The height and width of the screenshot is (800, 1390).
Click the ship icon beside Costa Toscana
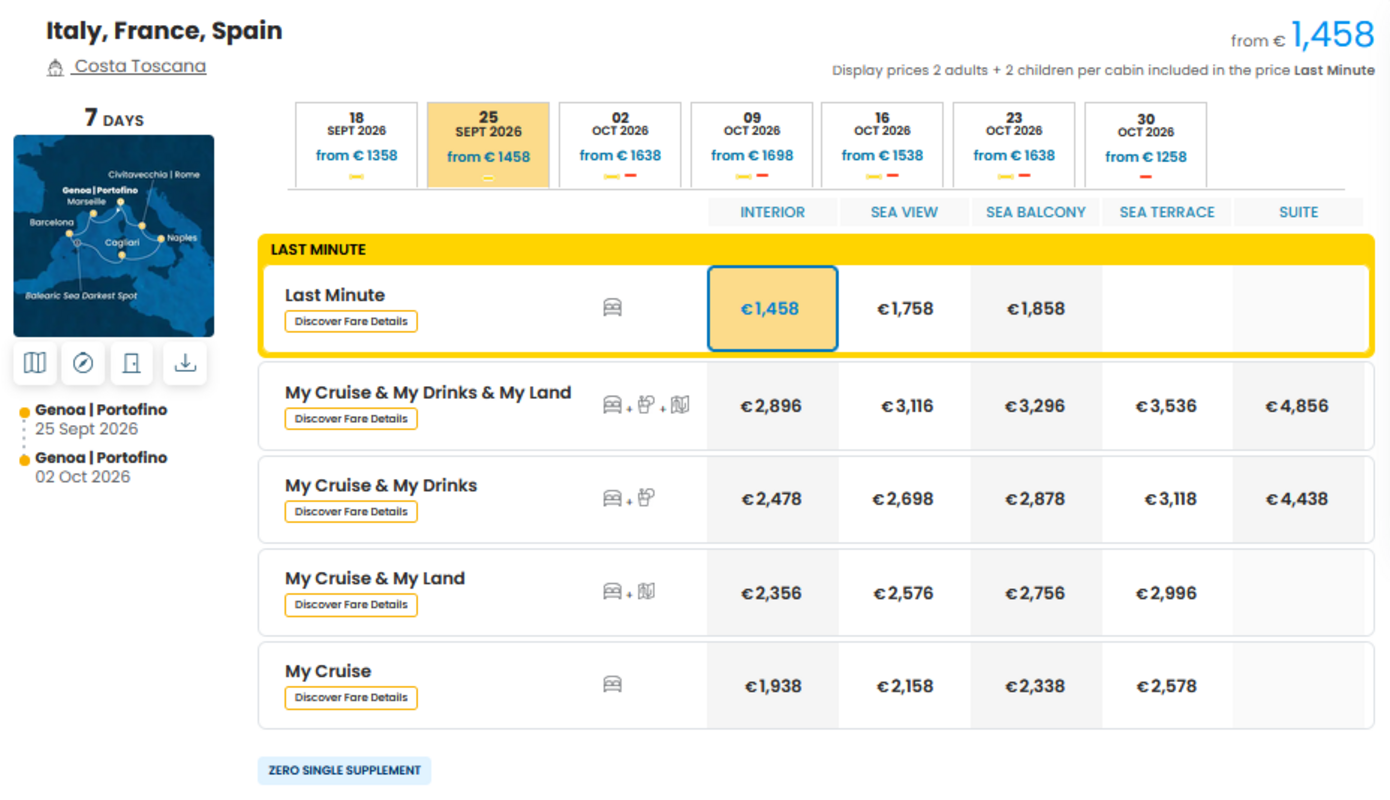[x=55, y=68]
